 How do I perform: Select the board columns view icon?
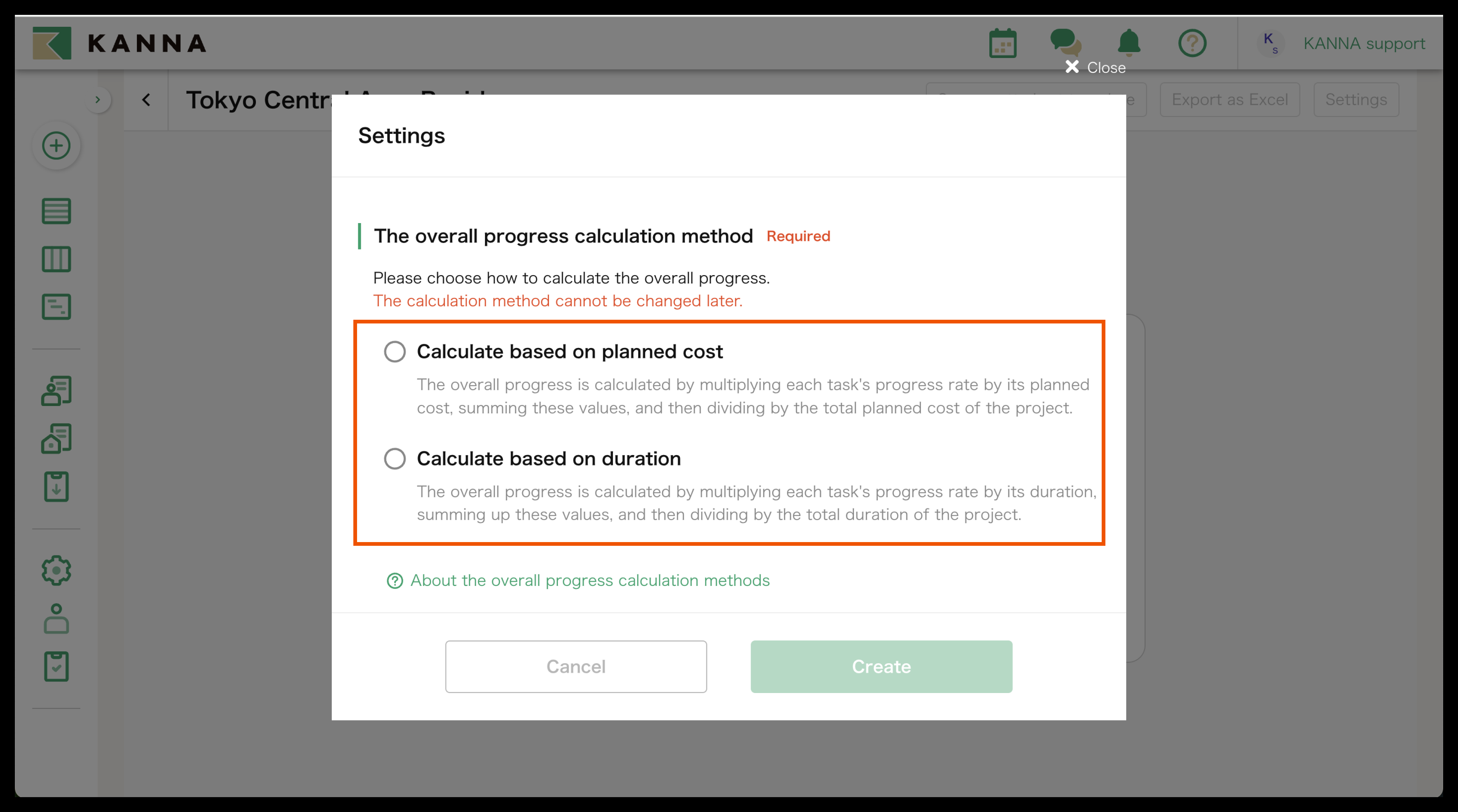point(56,259)
